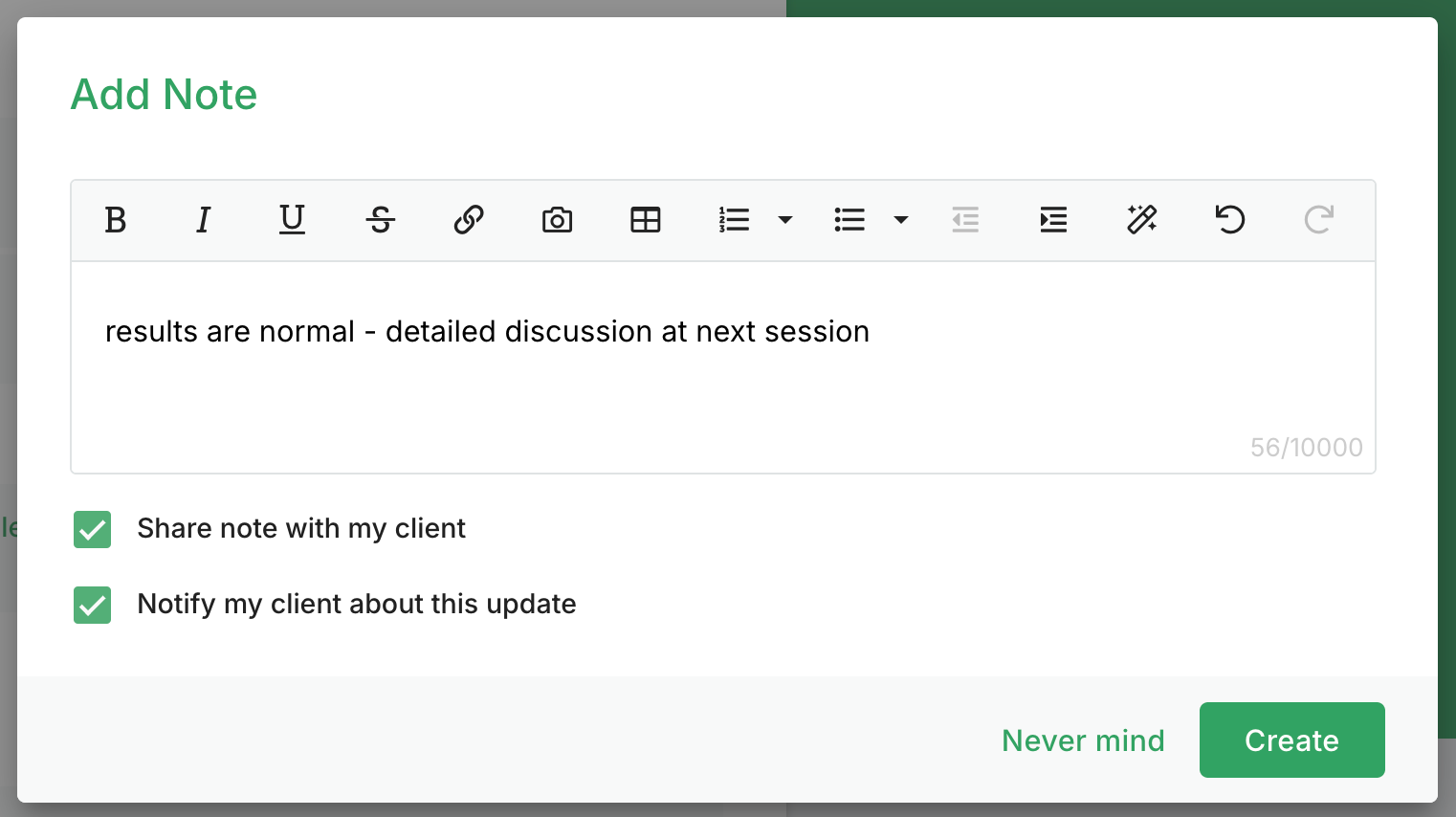The width and height of the screenshot is (1456, 817).
Task: Disable Notify my client about this update
Action: click(92, 605)
